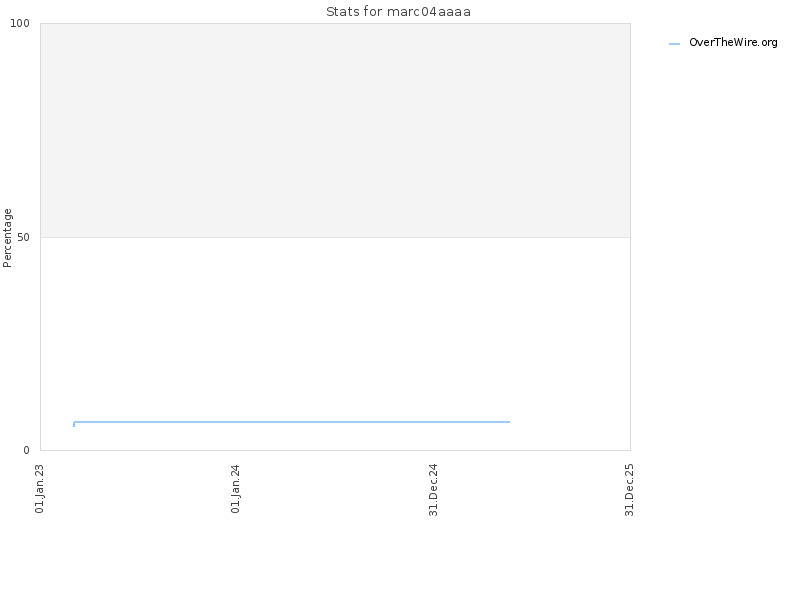This screenshot has width=800, height=600.
Task: Click the Percentage axis title
Action: [x=7, y=238]
